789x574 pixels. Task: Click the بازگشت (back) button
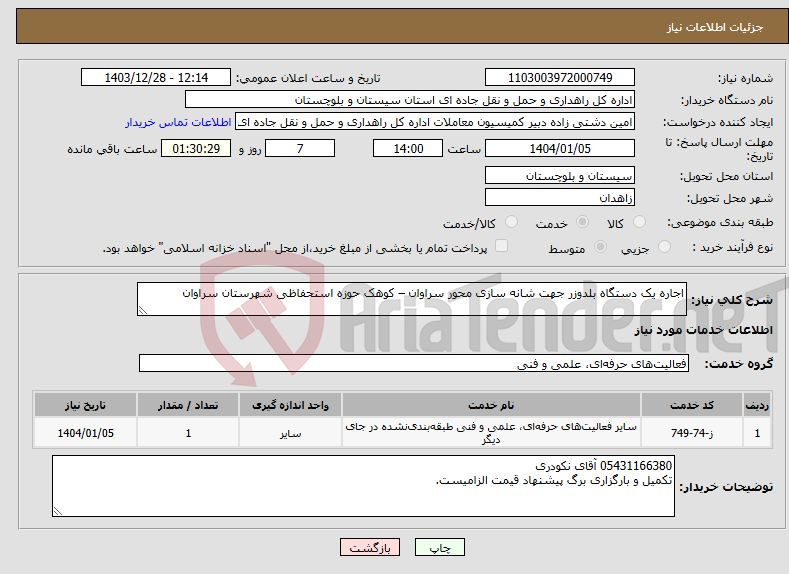tap(370, 548)
